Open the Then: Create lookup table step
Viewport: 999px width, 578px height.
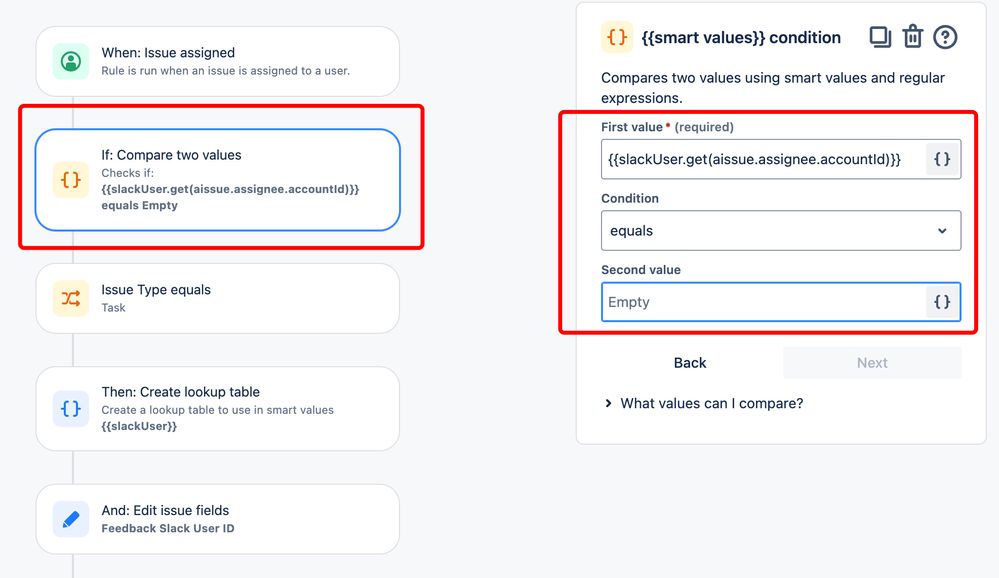point(218,408)
